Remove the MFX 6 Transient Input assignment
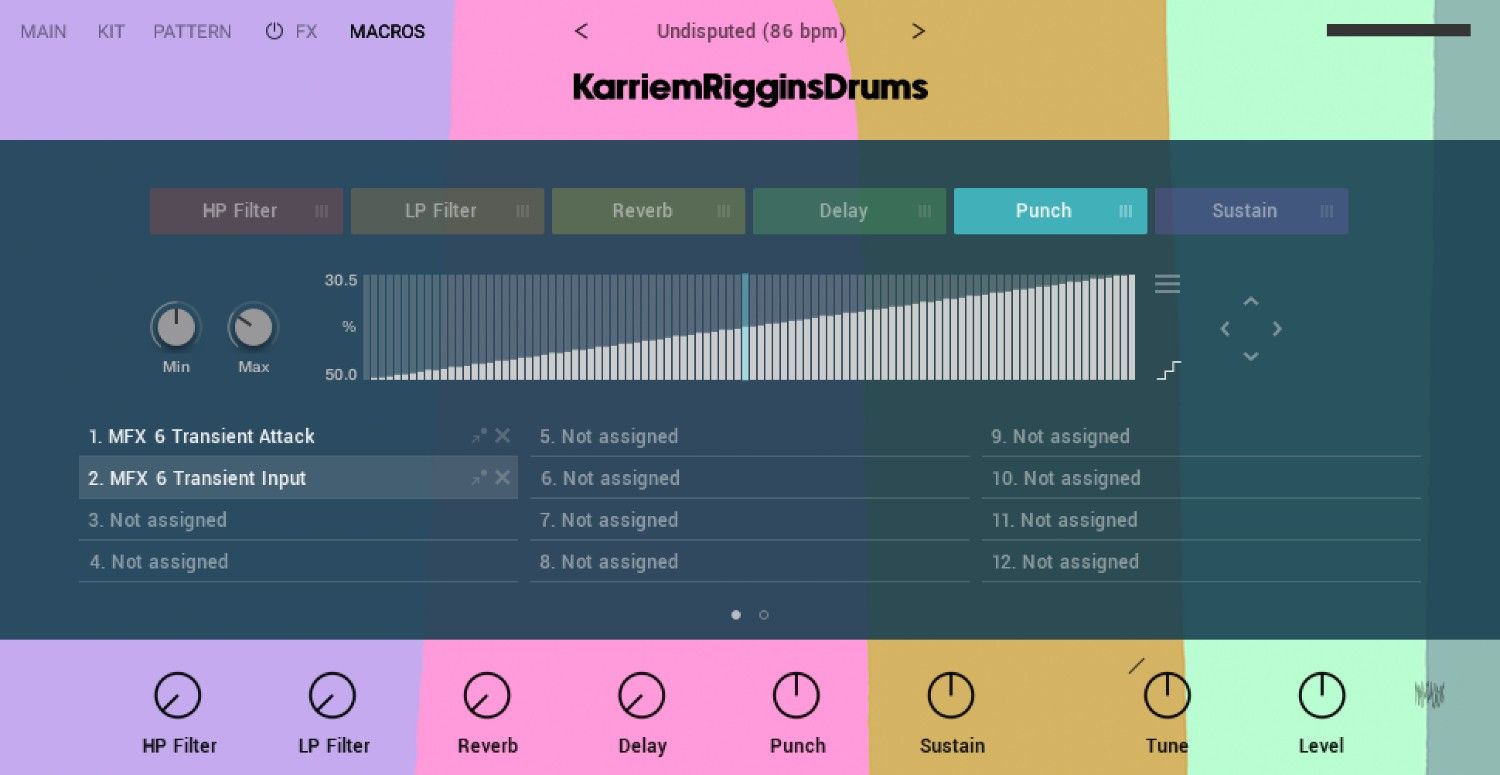Image resolution: width=1500 pixels, height=775 pixels. 502,478
